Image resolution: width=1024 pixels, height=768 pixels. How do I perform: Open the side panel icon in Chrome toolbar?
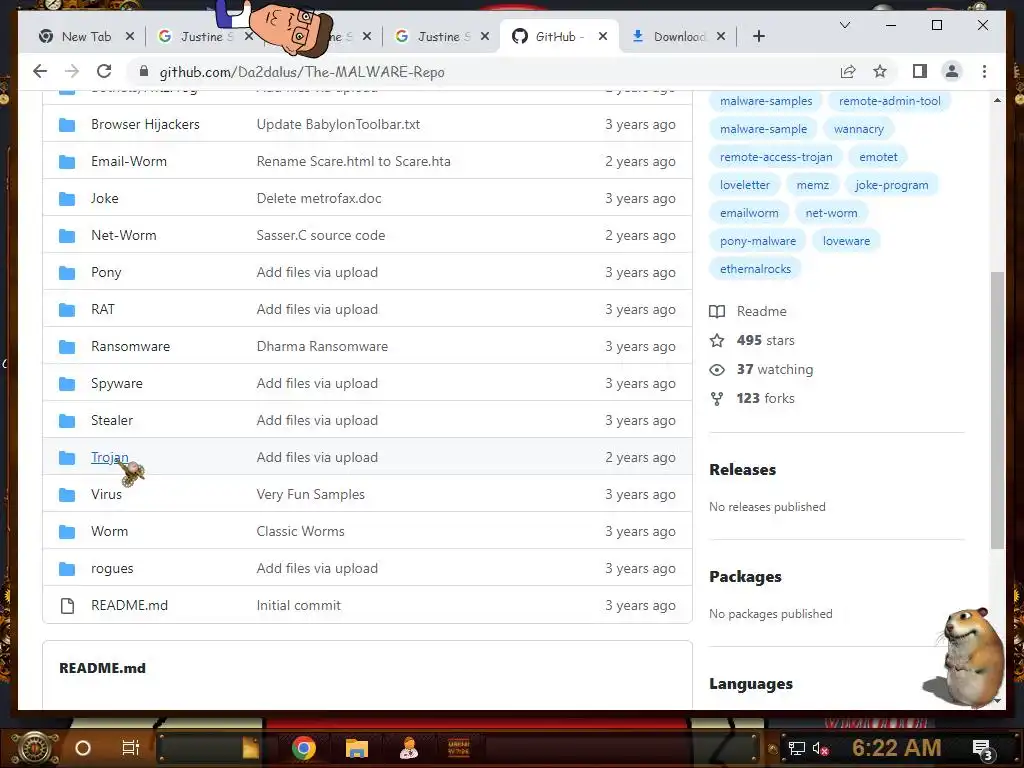click(x=920, y=71)
